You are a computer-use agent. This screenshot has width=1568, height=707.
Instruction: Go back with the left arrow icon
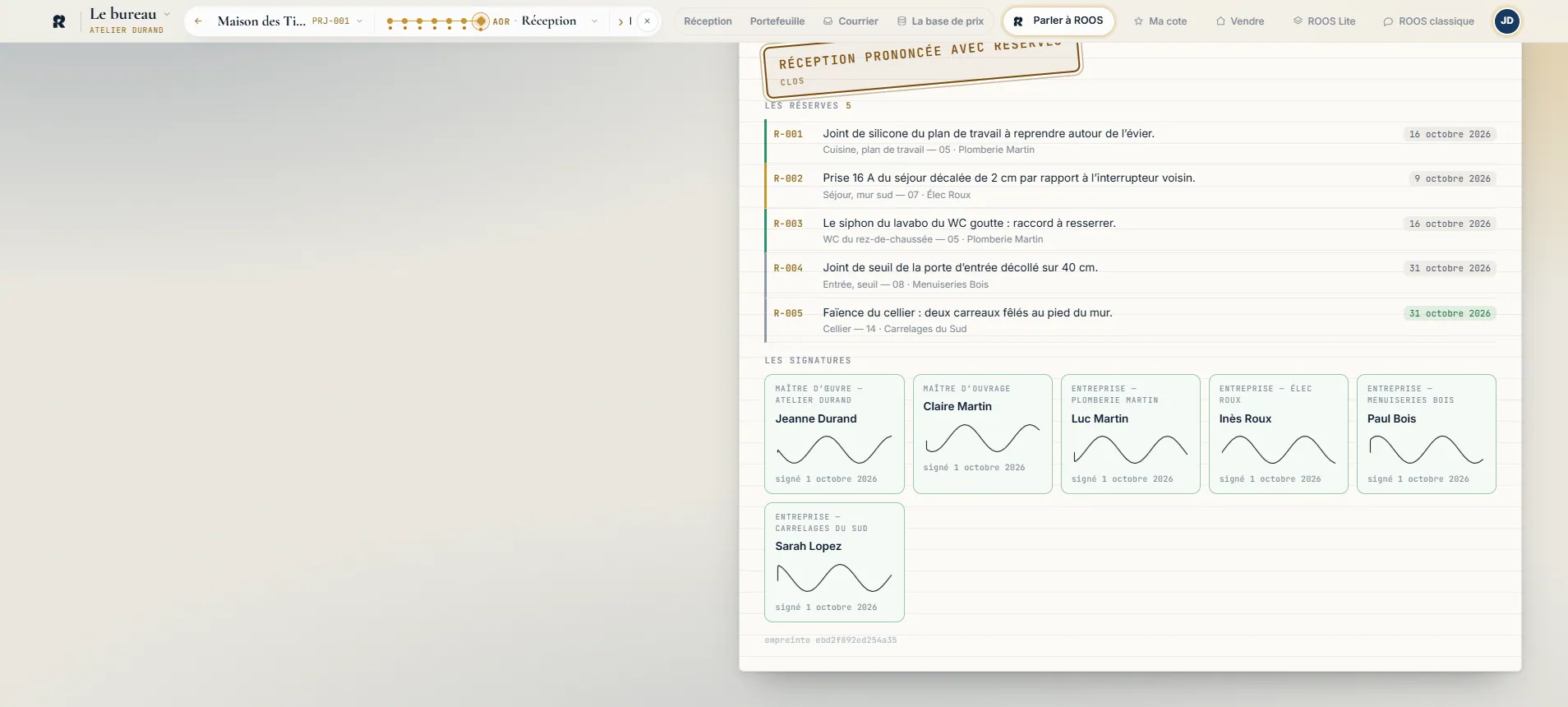point(198,21)
